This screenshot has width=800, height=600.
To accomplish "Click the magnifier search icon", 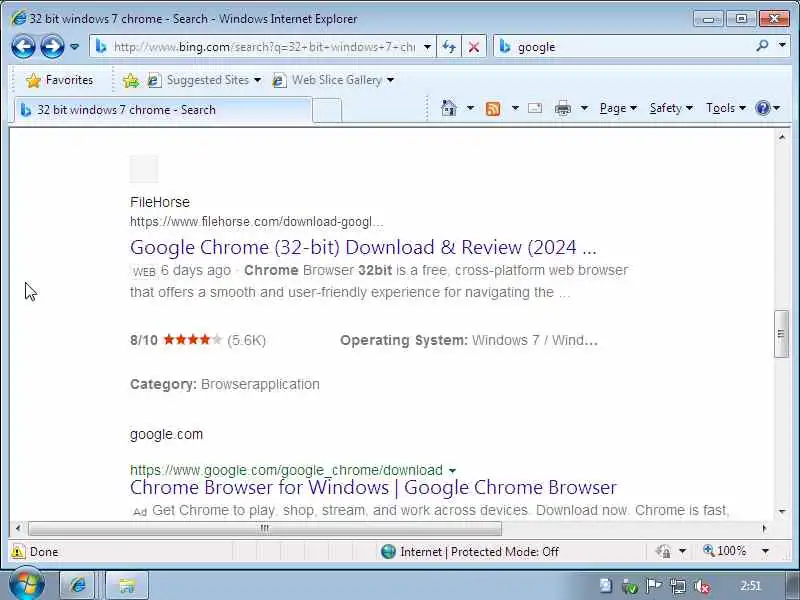I will click(x=763, y=46).
